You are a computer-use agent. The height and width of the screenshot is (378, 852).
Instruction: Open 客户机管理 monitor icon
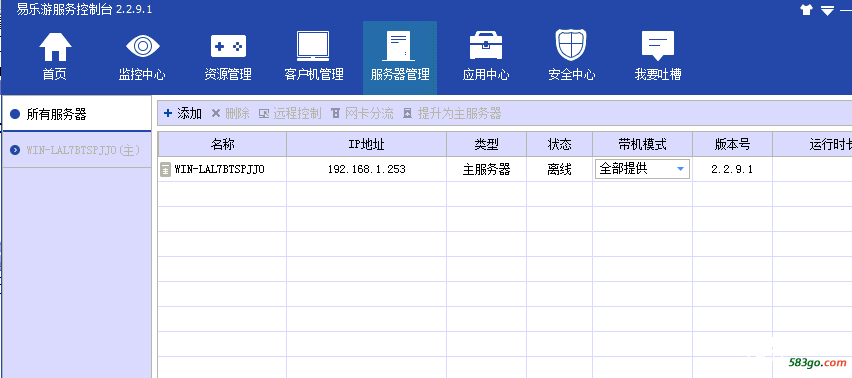tap(313, 46)
